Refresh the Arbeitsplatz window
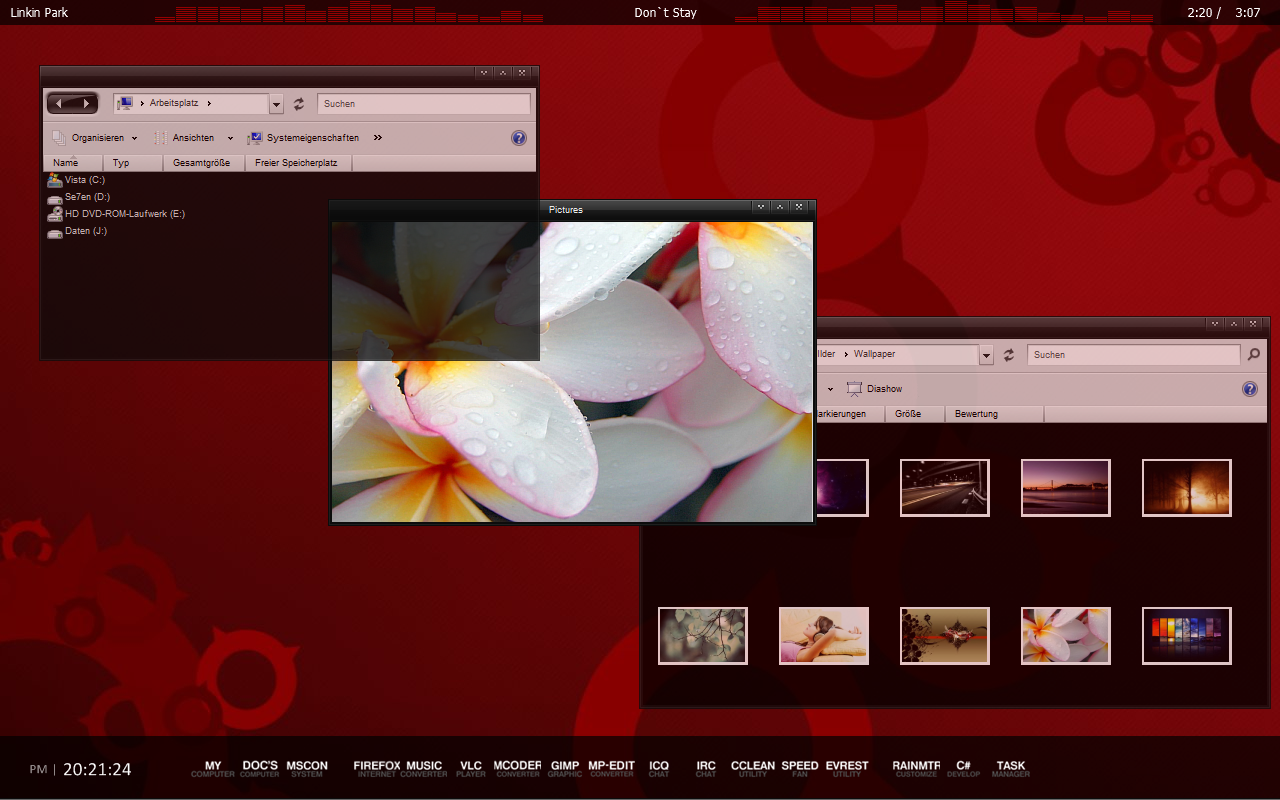Image resolution: width=1280 pixels, height=800 pixels. click(299, 104)
